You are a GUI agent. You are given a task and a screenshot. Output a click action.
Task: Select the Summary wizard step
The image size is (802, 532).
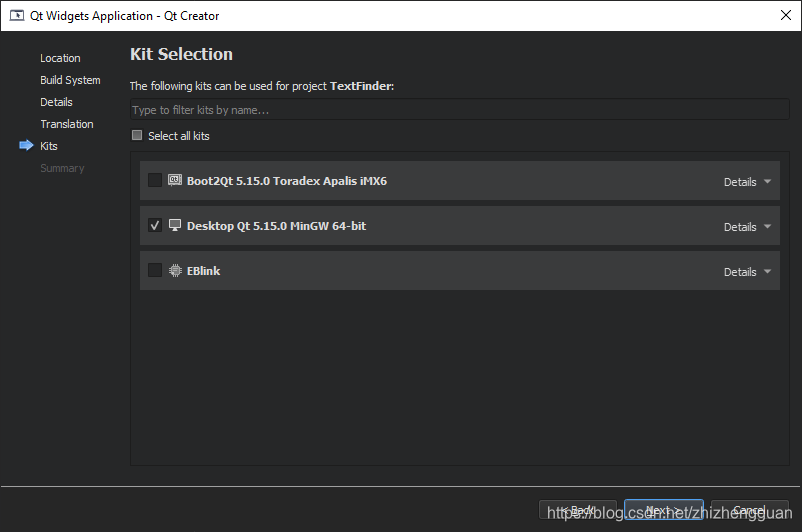coord(62,168)
